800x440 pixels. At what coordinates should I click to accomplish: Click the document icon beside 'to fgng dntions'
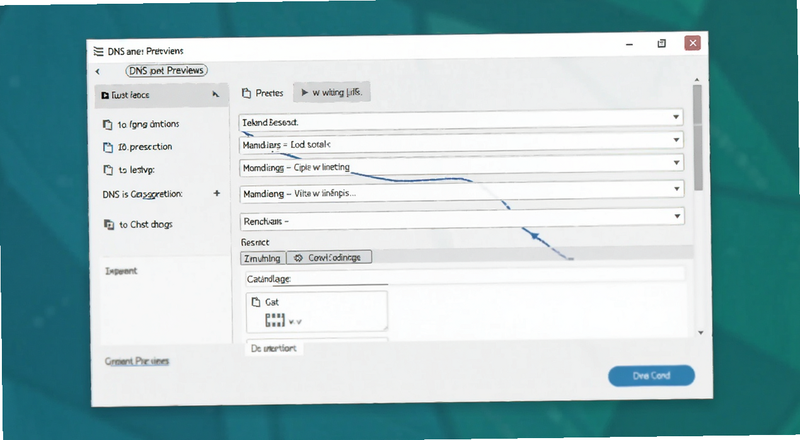point(107,125)
